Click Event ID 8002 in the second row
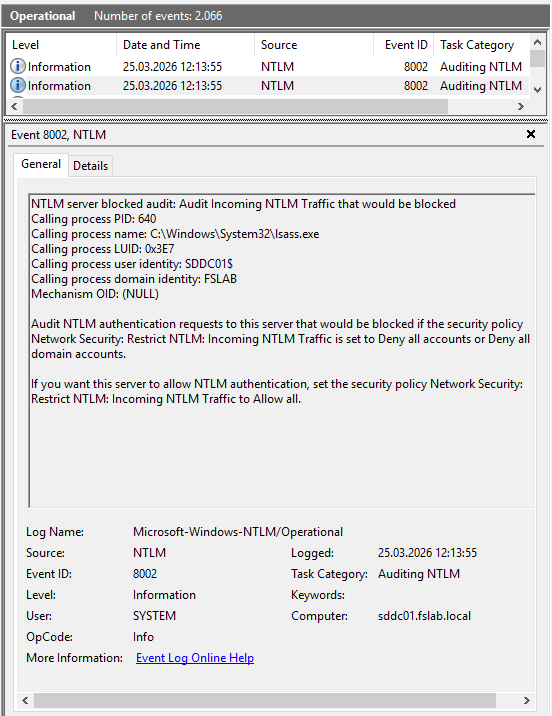This screenshot has width=552, height=716. 416,86
